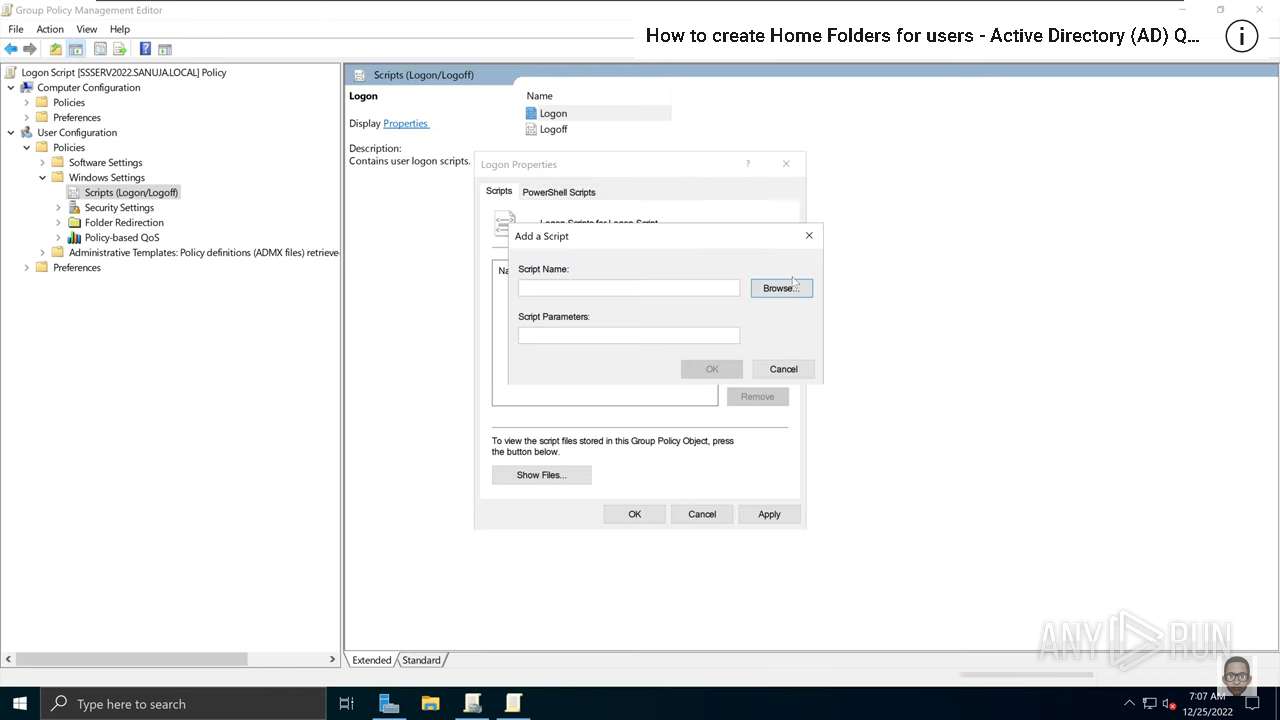
Task: Expand the Policy-based QoS node
Action: 59,237
